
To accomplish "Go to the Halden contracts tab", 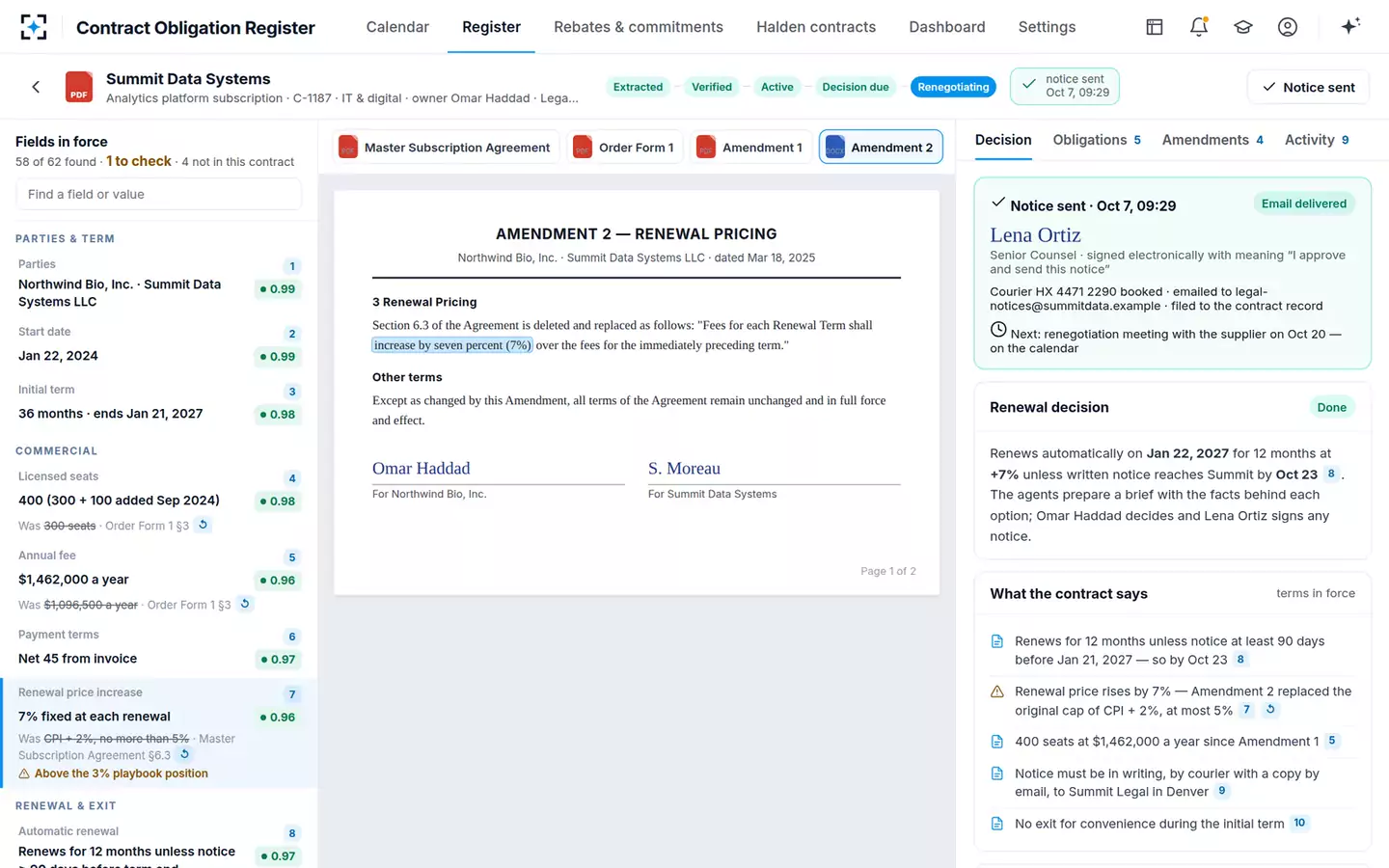I will click(x=816, y=27).
